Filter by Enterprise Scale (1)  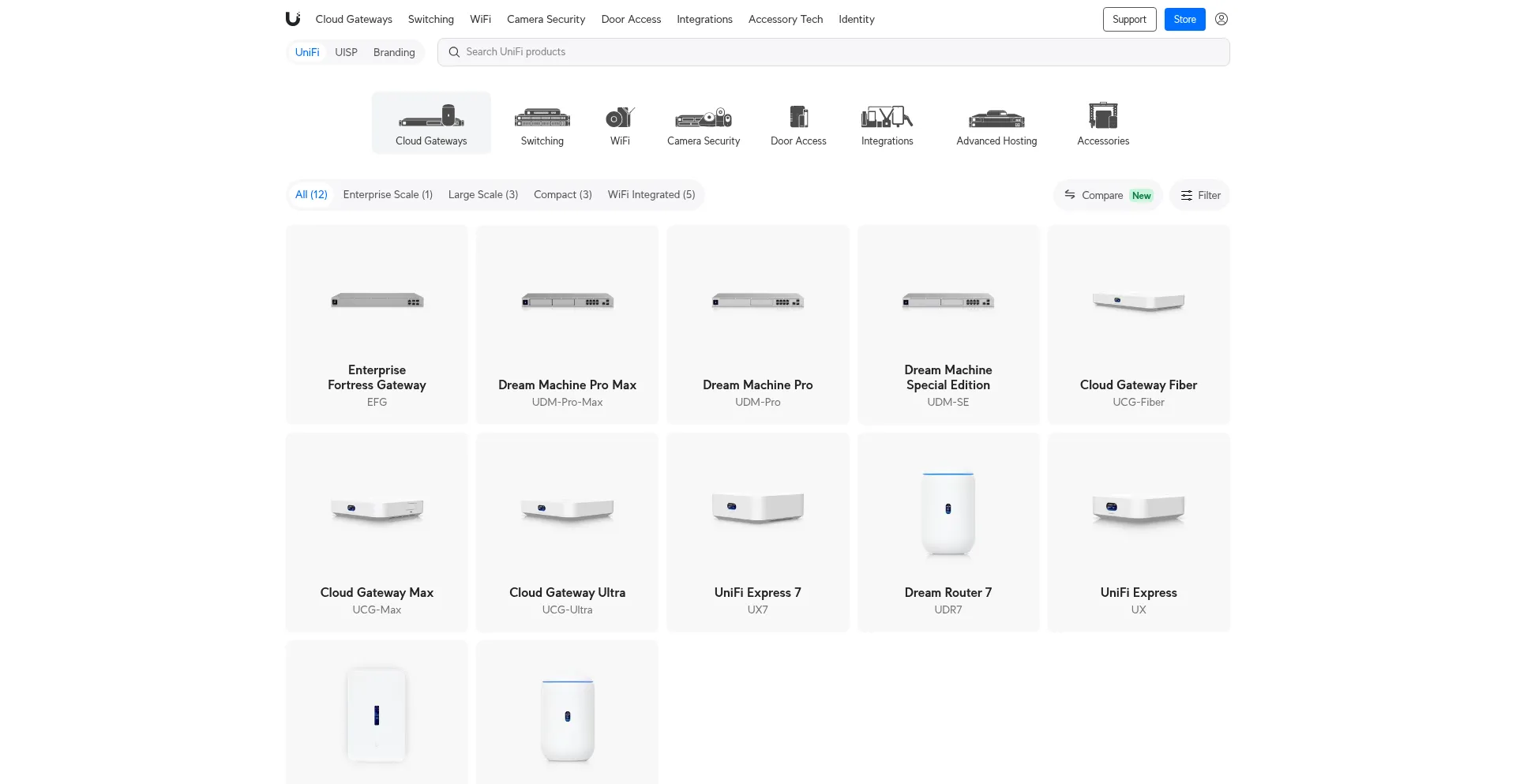point(388,194)
